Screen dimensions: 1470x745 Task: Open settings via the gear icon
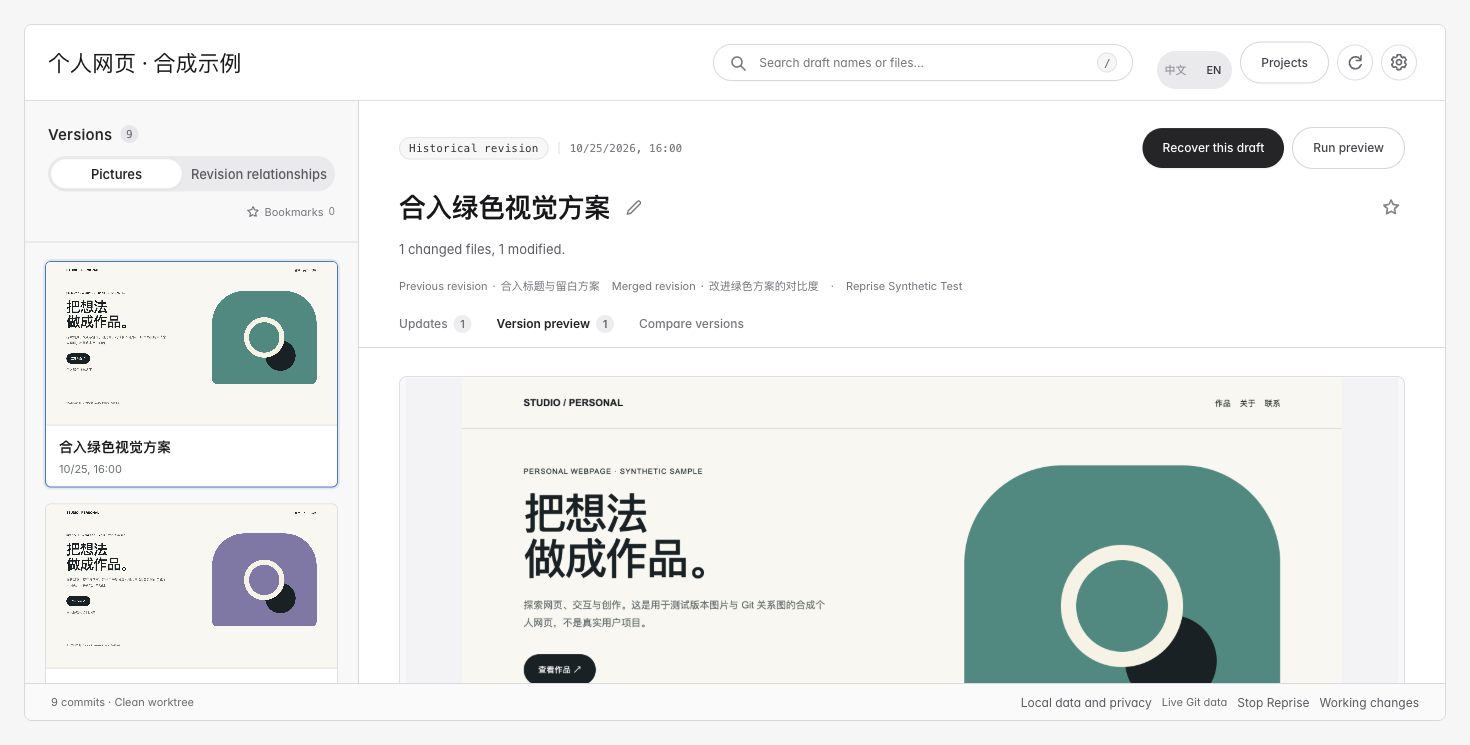click(x=1399, y=63)
